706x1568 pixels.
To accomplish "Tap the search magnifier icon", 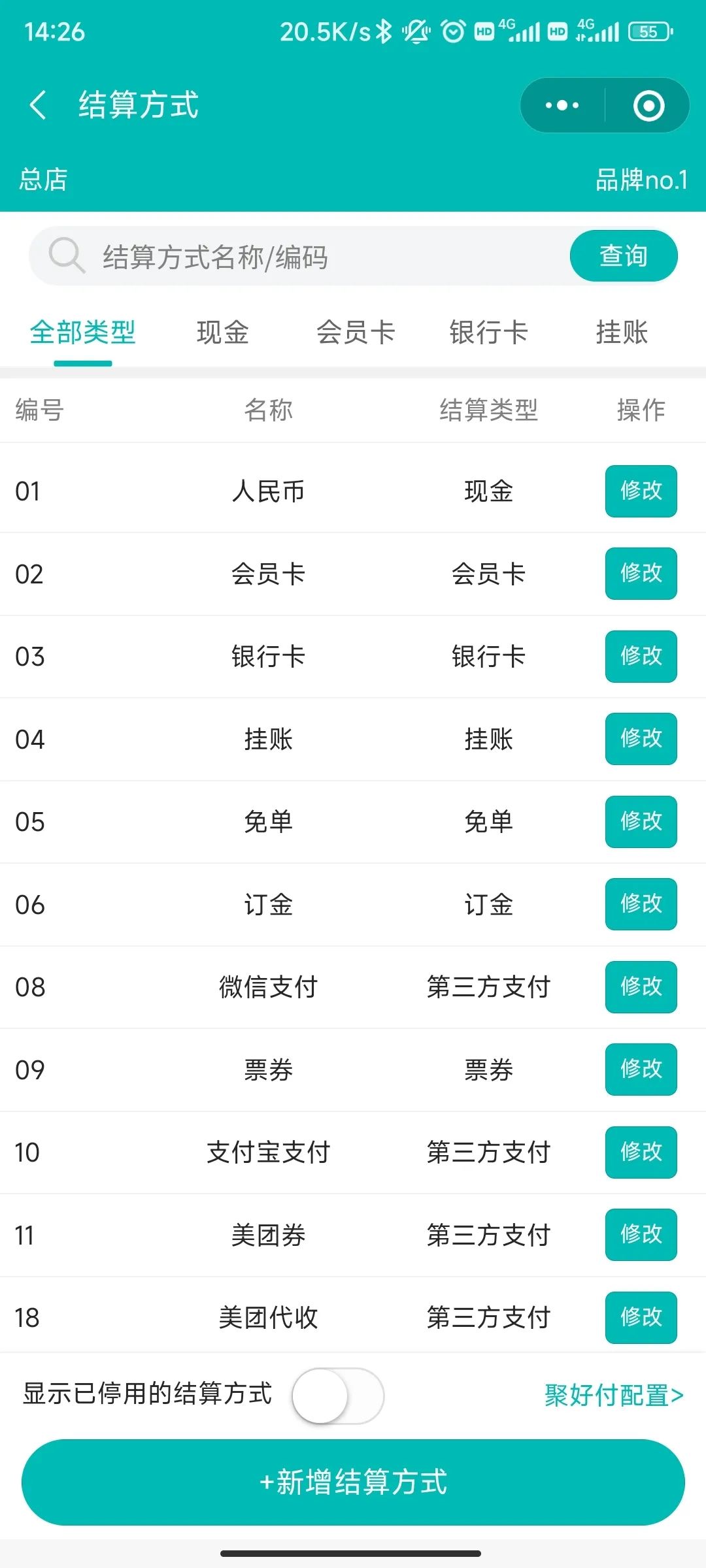I will coord(66,255).
